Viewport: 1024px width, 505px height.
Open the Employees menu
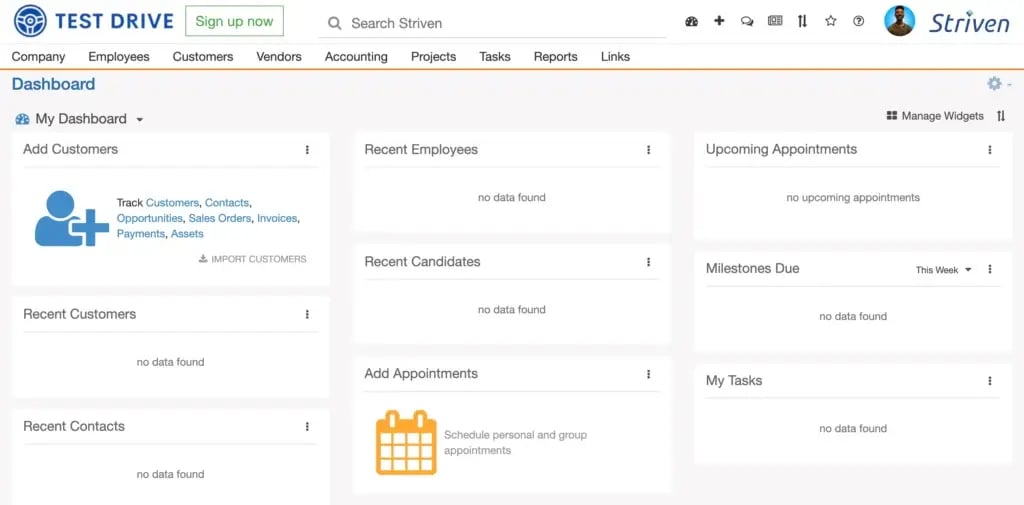coord(119,57)
